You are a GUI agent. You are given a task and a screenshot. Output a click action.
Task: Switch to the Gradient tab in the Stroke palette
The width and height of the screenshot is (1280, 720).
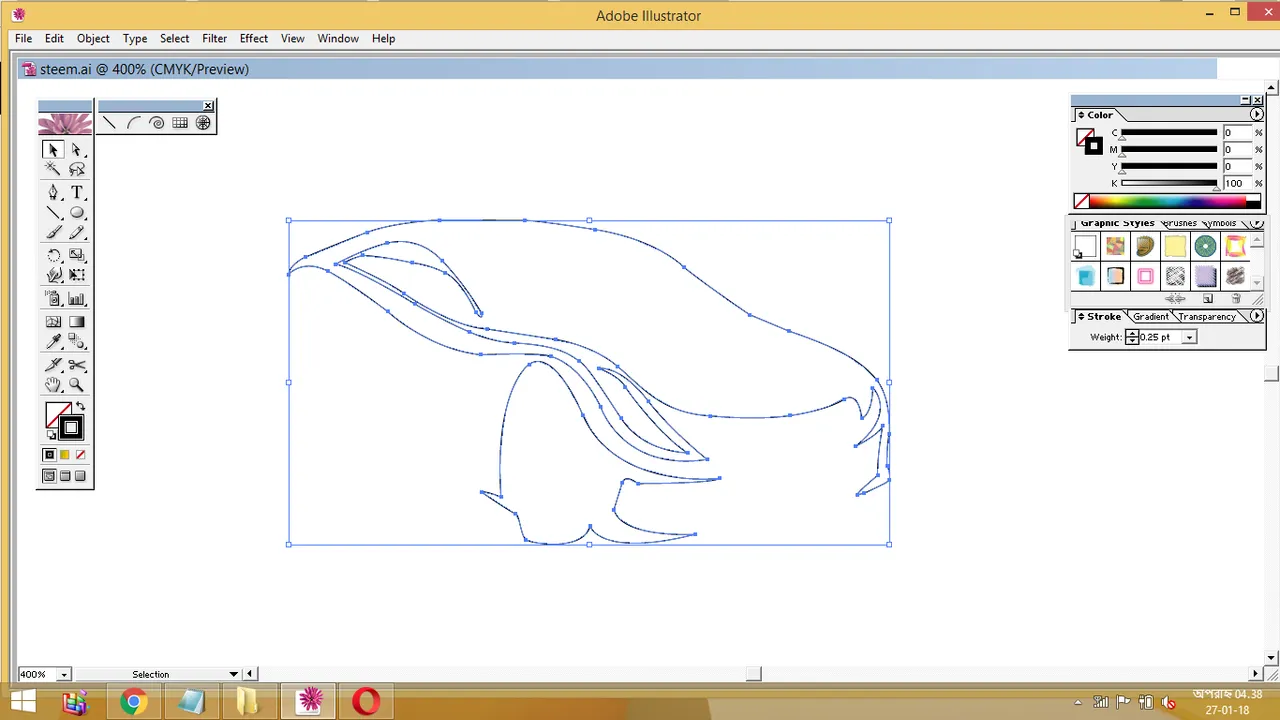(1151, 316)
